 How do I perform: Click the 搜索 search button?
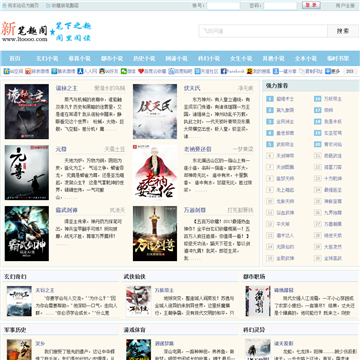[x=343, y=31]
